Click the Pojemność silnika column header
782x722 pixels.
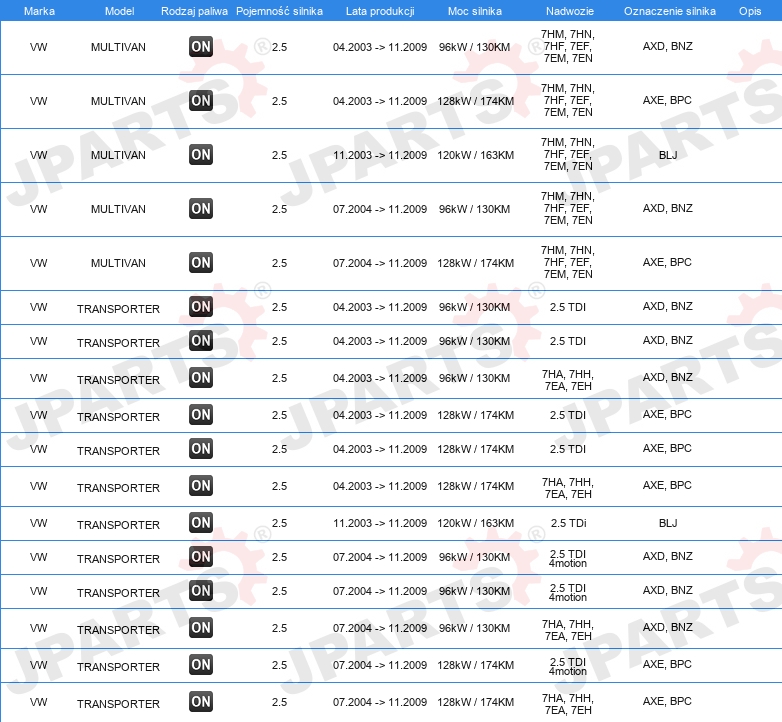click(x=279, y=11)
